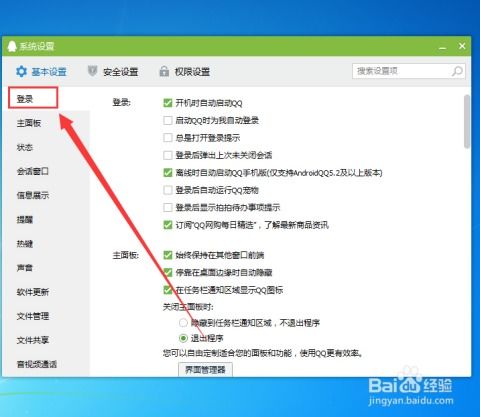The image size is (480, 417).
Task: Switch to the 安全设置 tab
Action: (x=113, y=71)
